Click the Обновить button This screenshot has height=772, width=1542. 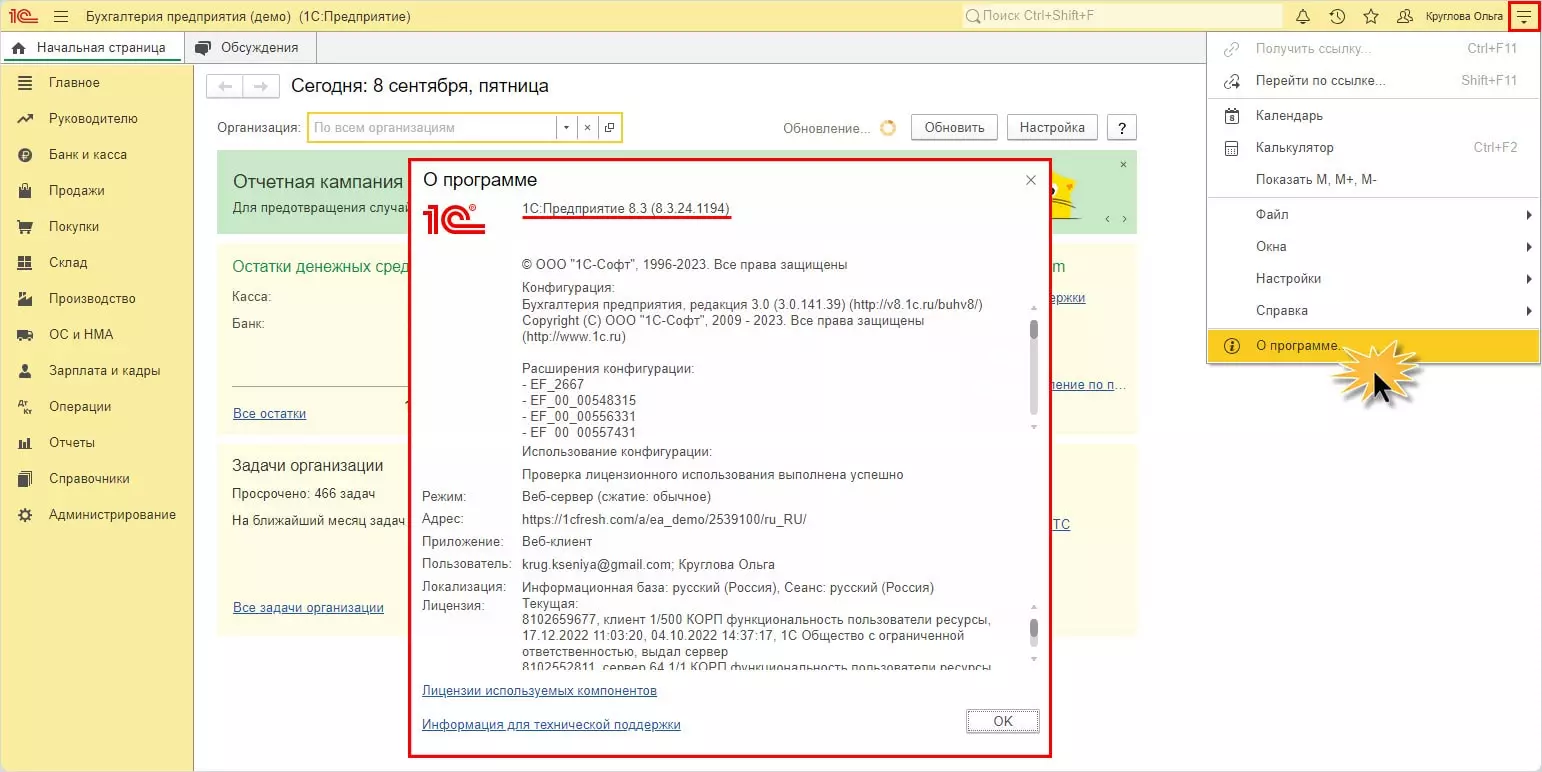point(955,128)
